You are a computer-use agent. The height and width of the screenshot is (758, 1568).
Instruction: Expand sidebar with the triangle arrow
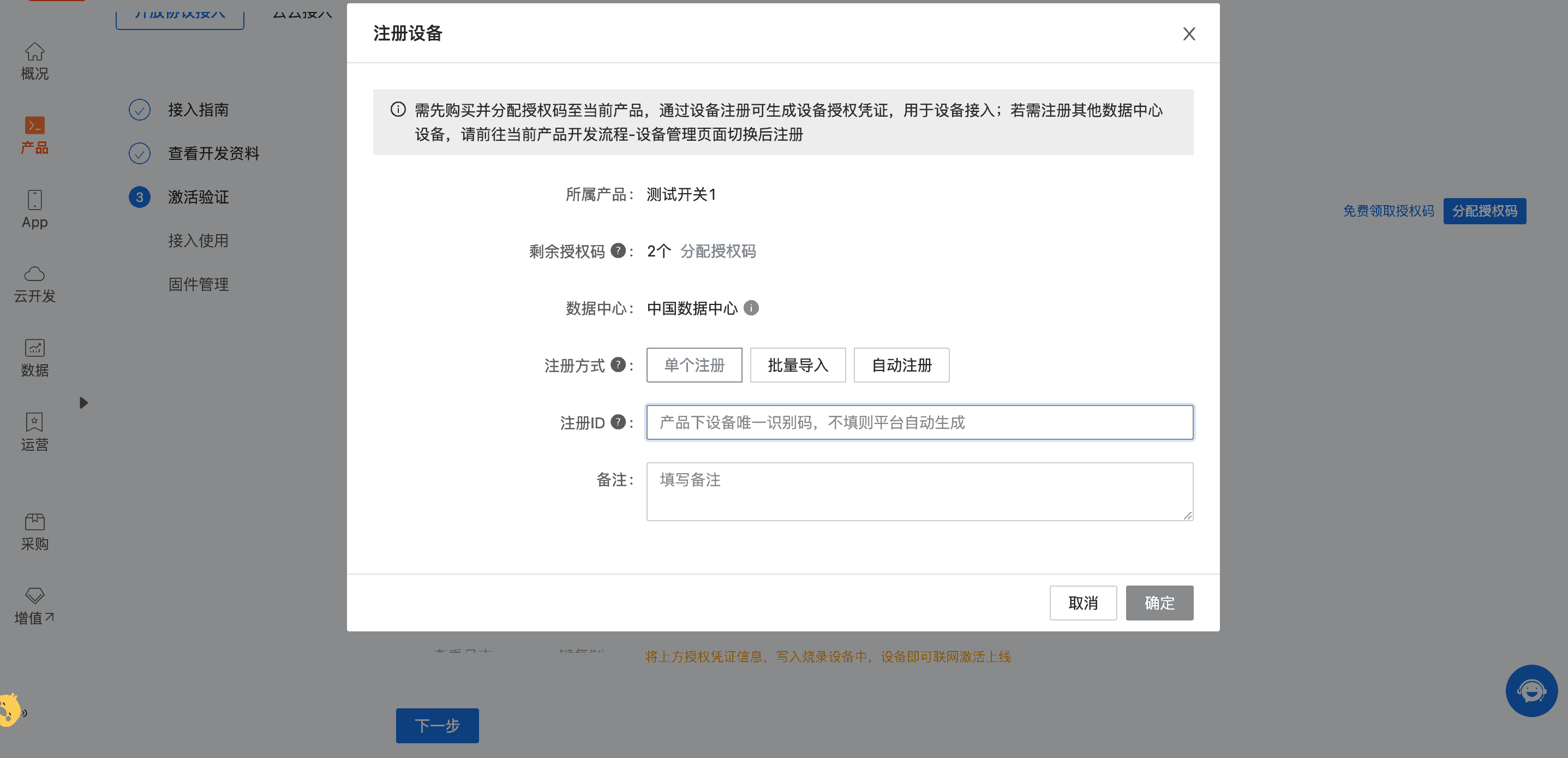coord(83,402)
